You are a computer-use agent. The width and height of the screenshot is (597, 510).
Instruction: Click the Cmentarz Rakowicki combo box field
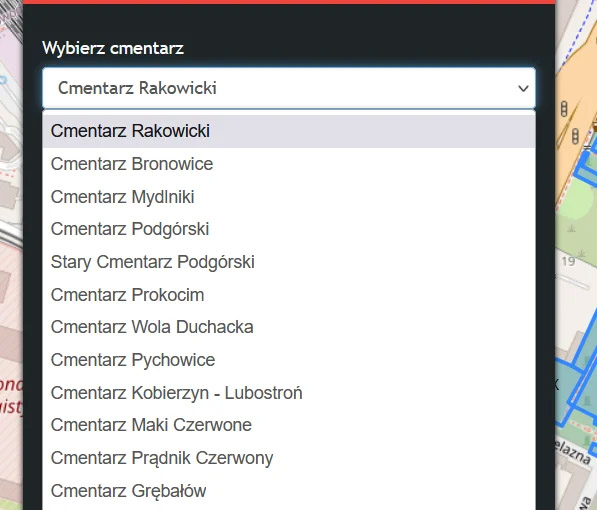click(289, 88)
